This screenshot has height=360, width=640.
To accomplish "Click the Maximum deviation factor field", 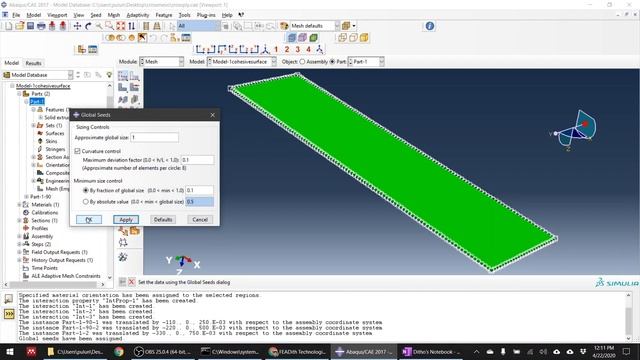I will tap(197, 160).
